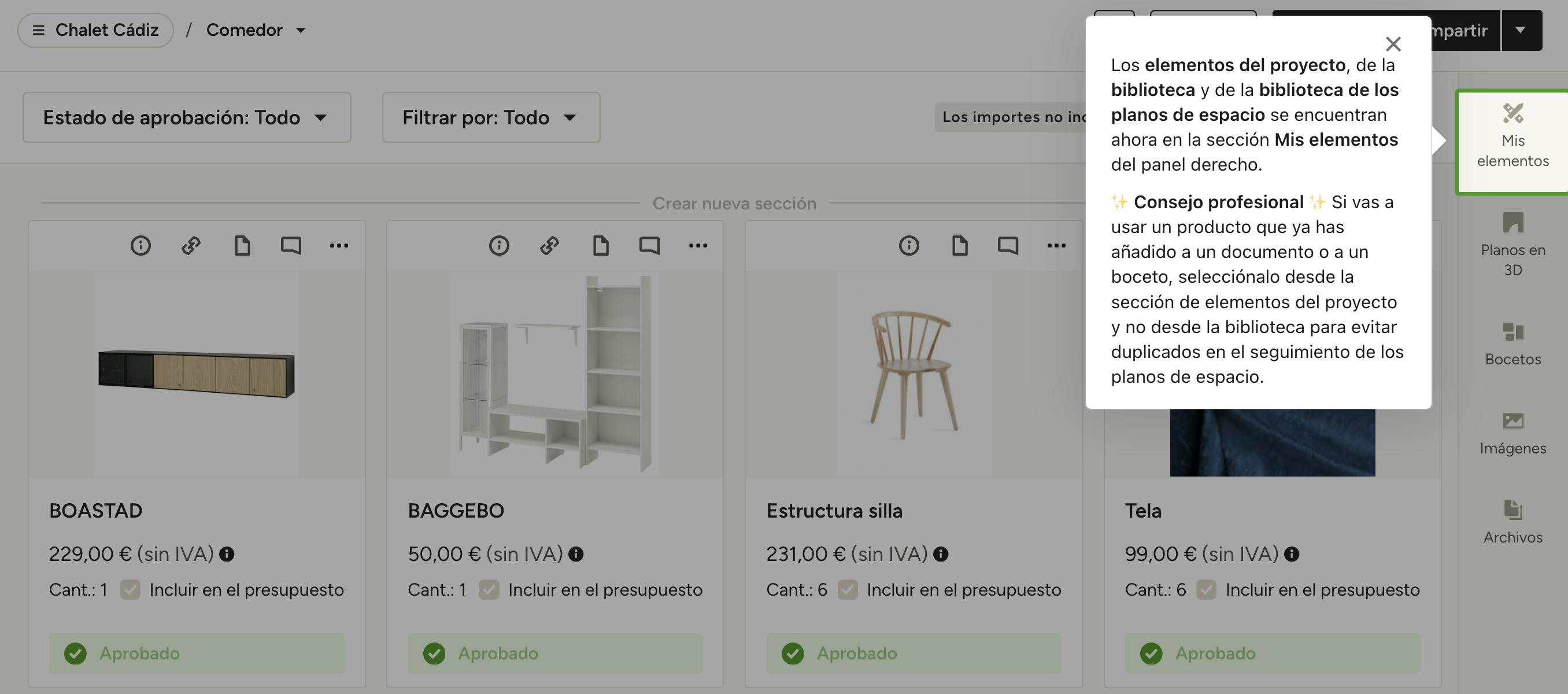Viewport: 1568px width, 694px height.
Task: Click the link icon on BAGGEBO card
Action: pyautogui.click(x=549, y=245)
